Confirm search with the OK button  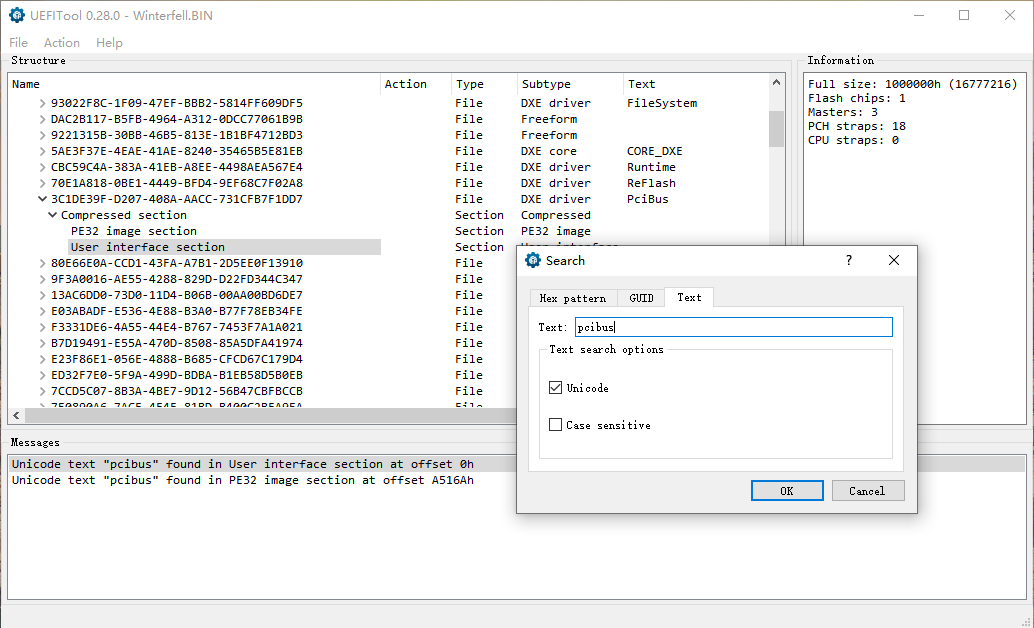click(787, 491)
